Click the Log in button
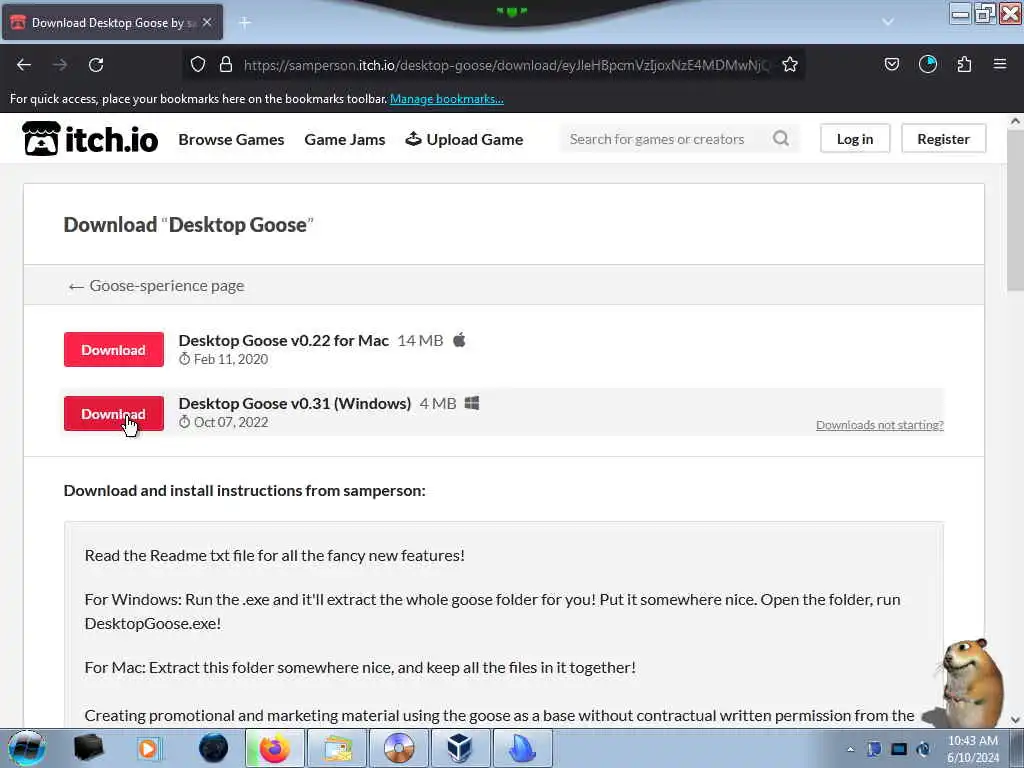 click(x=855, y=138)
